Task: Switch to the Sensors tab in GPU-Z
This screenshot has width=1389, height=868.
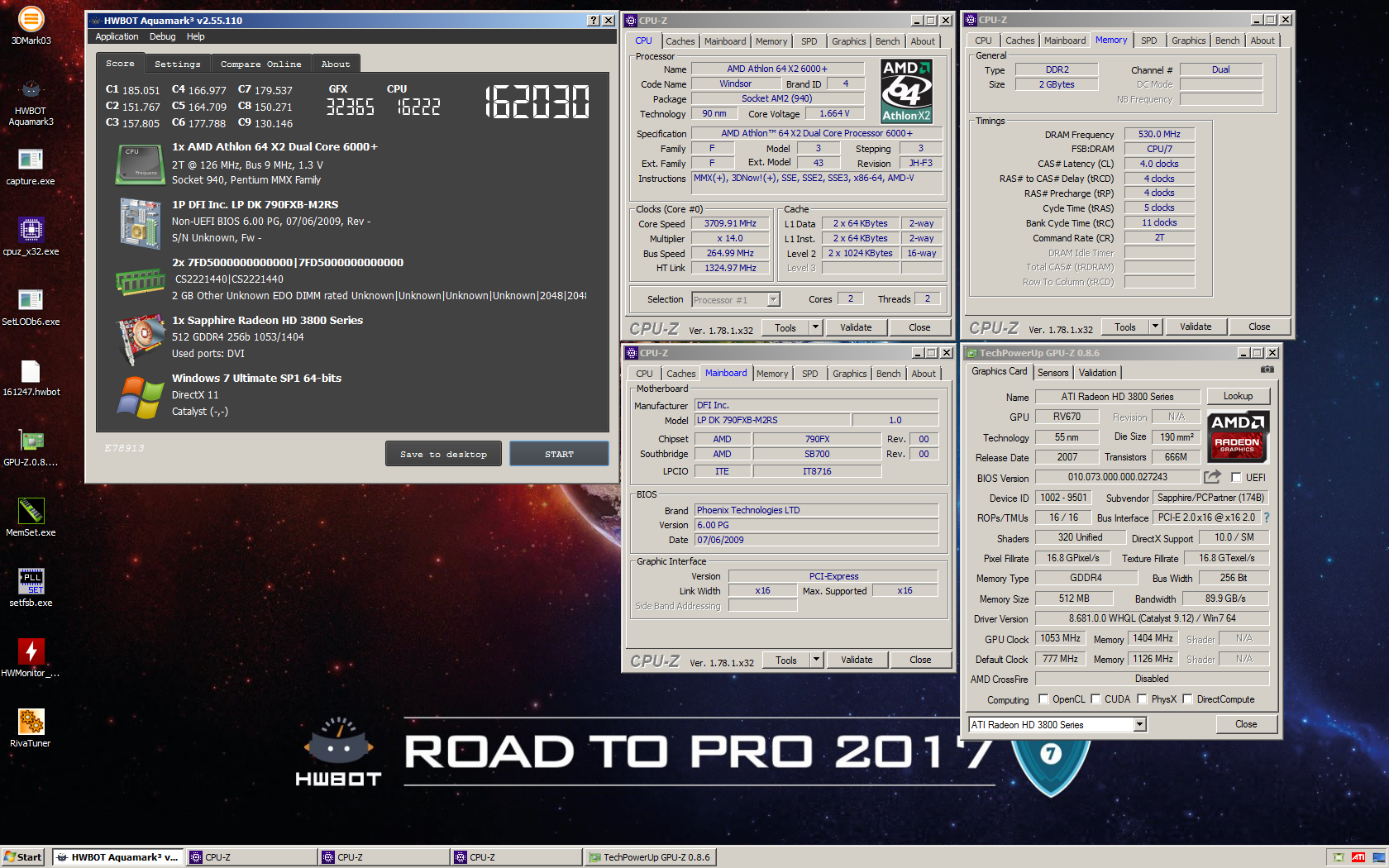Action: coord(1052,373)
